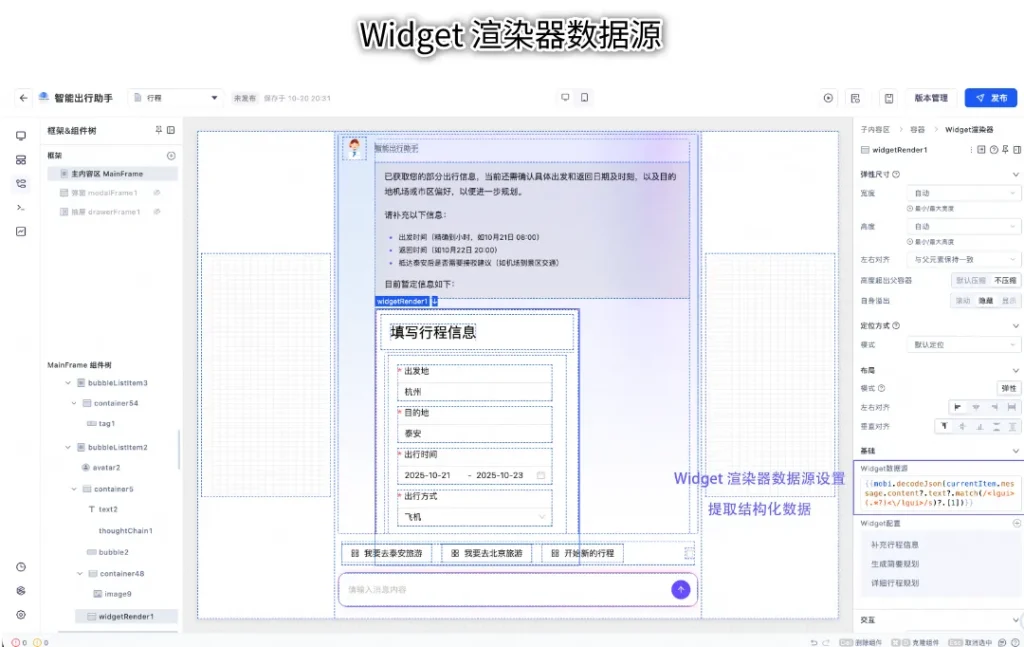Click the send arrow button in chat input
The image size is (1024, 647).
(x=681, y=590)
